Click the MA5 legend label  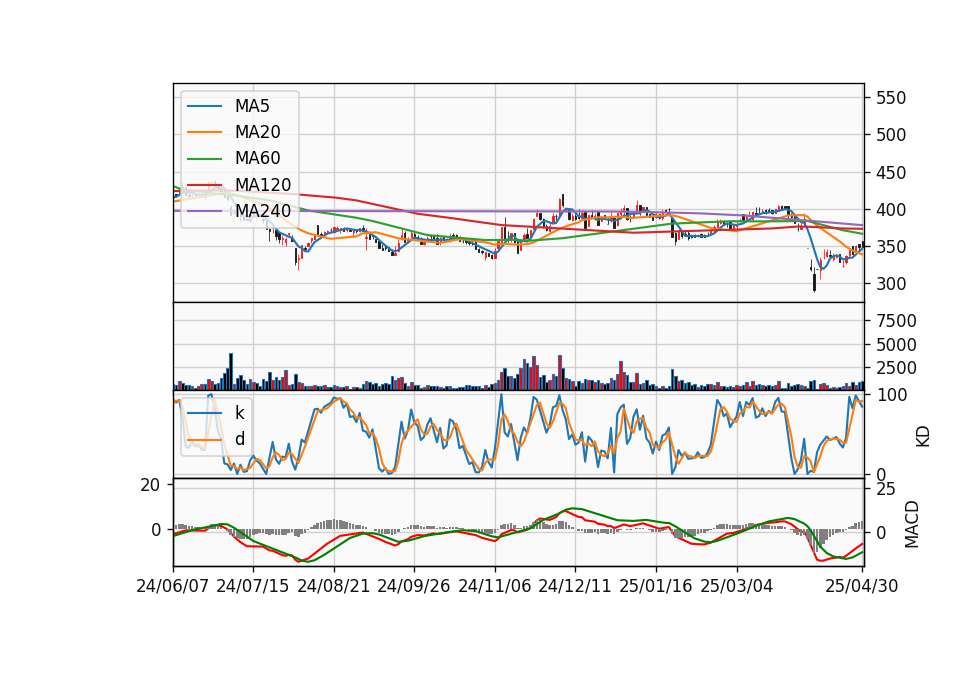[x=252, y=106]
